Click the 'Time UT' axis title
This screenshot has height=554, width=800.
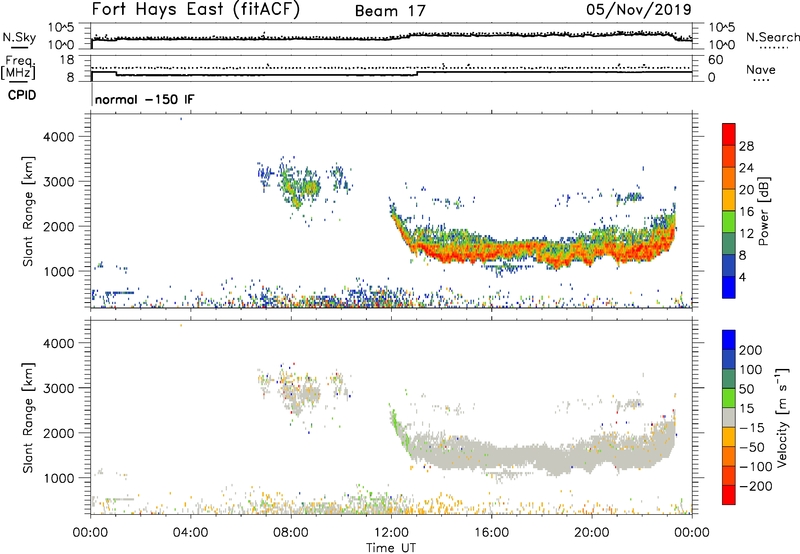point(391,548)
